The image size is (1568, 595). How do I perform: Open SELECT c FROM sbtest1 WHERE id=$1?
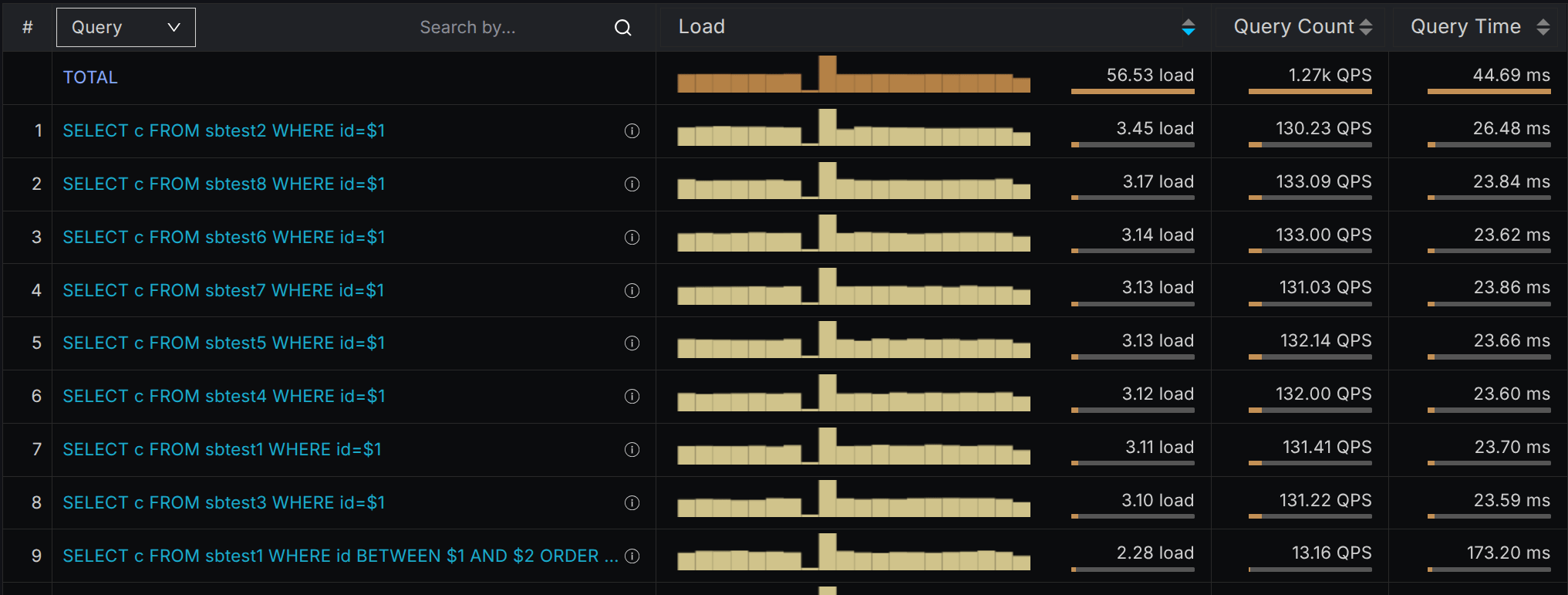[222, 450]
